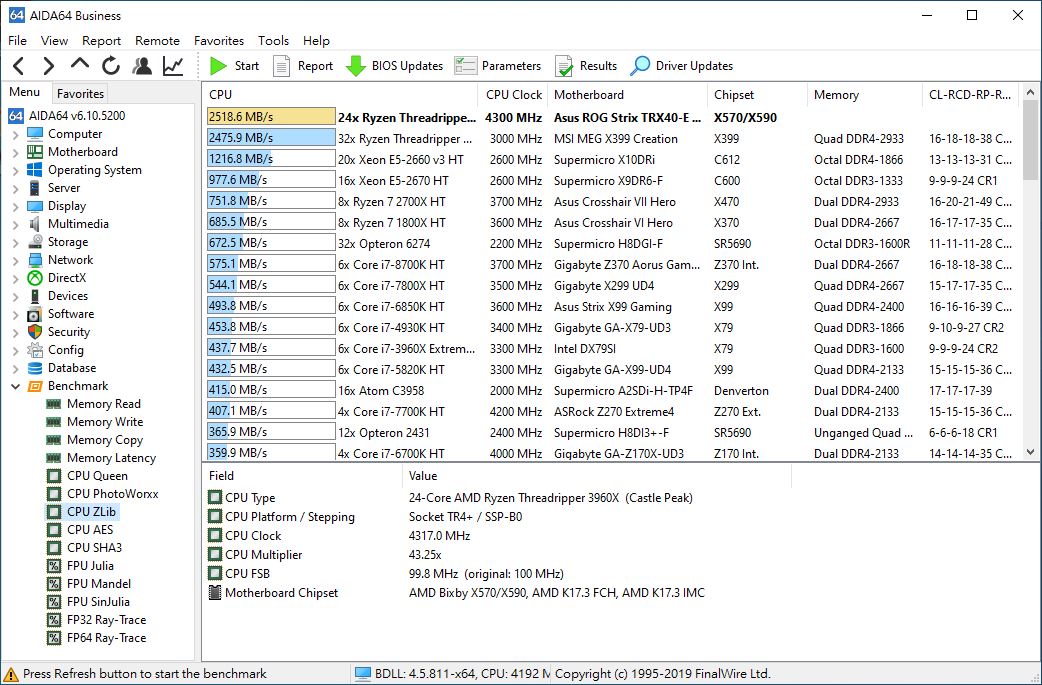Open the Tools menu

tap(273, 41)
